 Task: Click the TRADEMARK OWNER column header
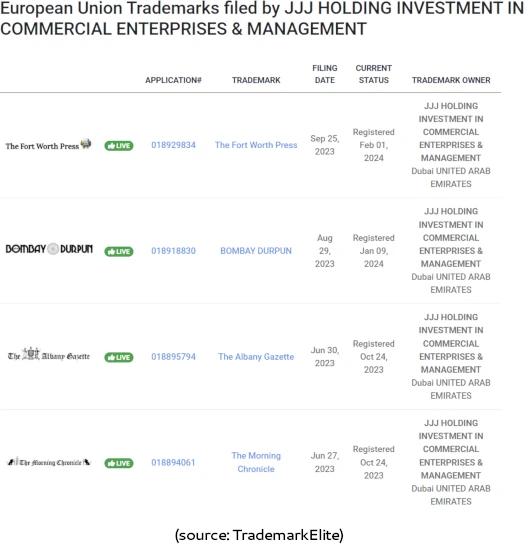[451, 80]
